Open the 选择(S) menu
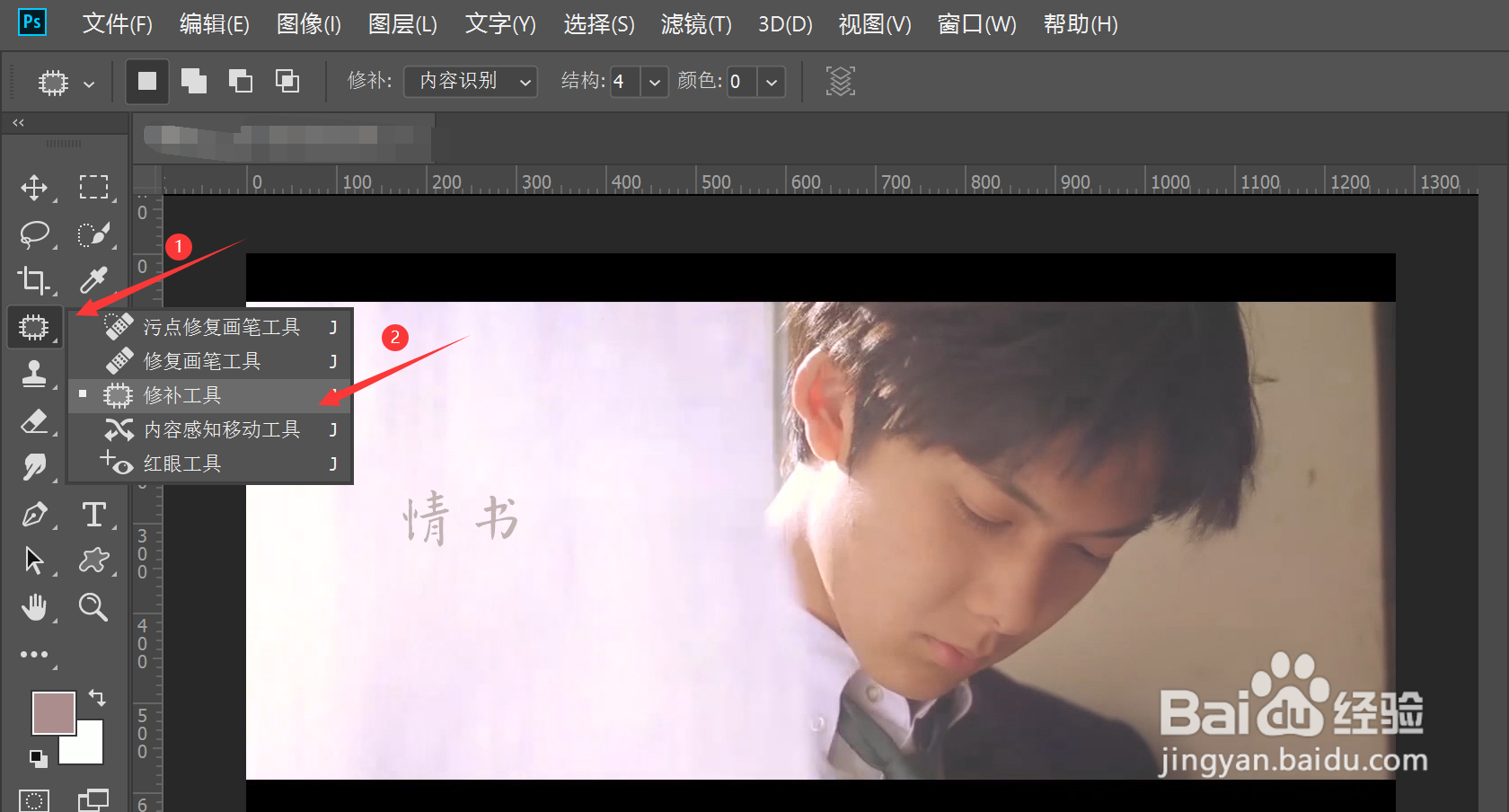This screenshot has width=1509, height=812. (599, 24)
